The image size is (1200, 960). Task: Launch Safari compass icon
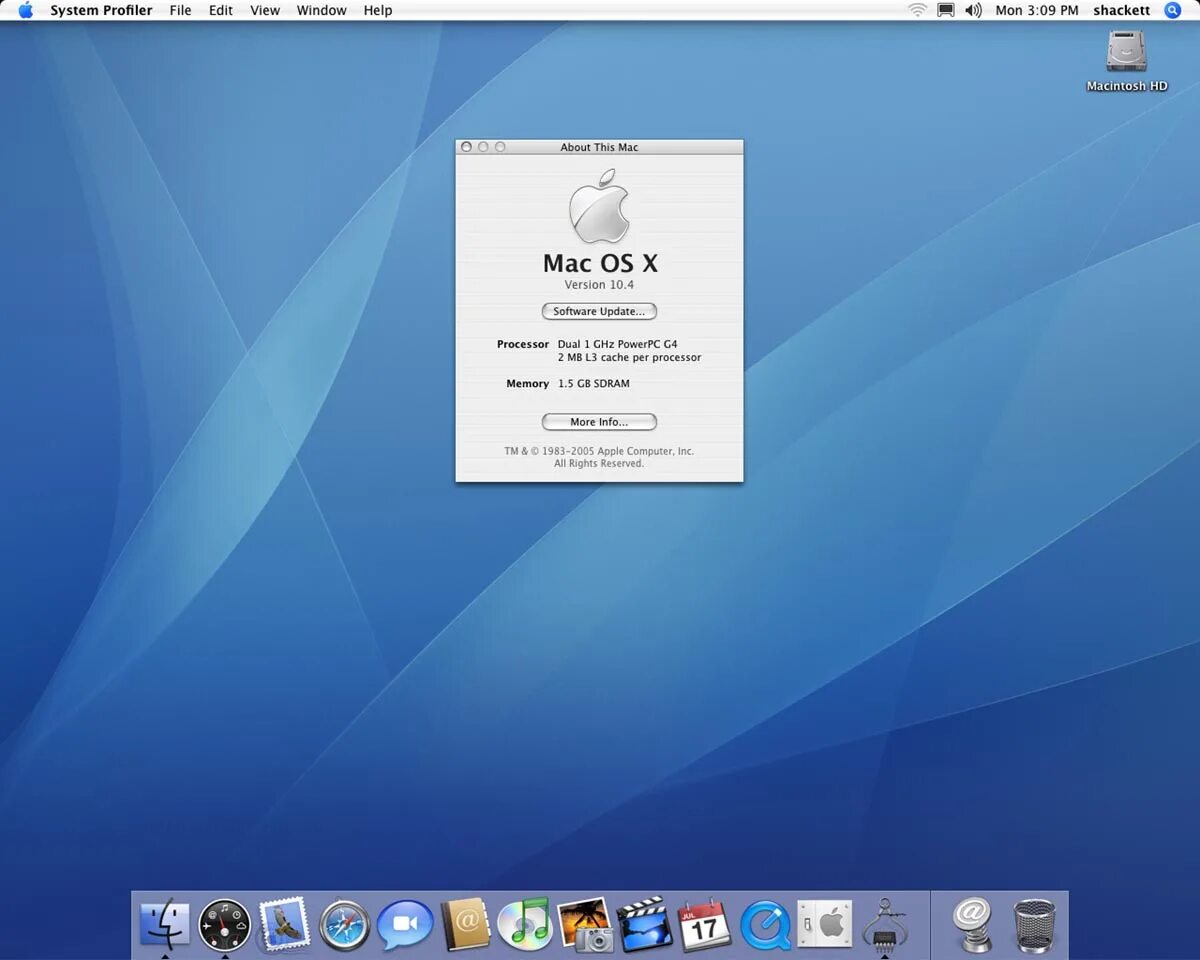[345, 925]
